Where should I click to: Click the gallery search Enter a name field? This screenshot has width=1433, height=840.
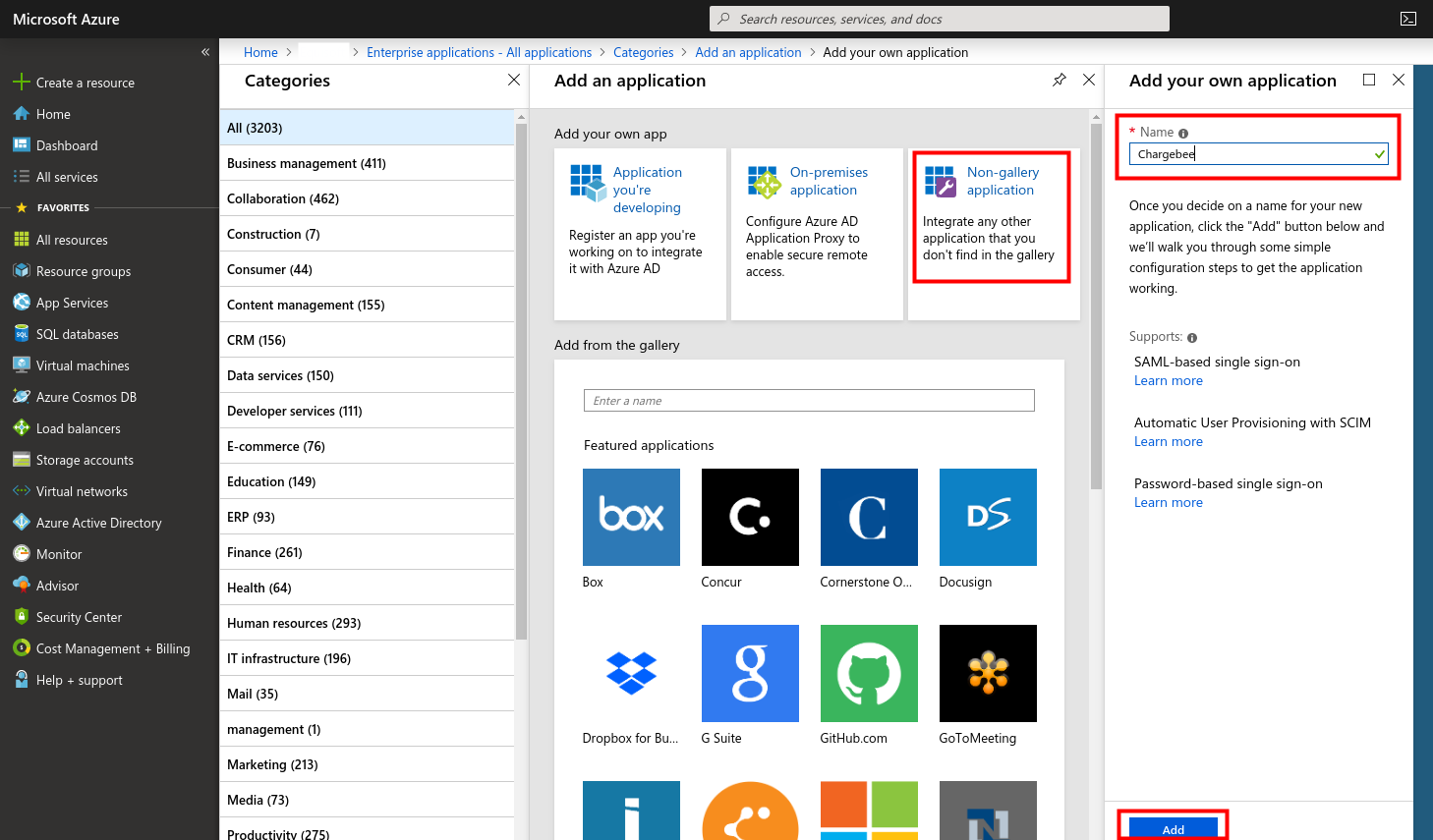coord(809,400)
